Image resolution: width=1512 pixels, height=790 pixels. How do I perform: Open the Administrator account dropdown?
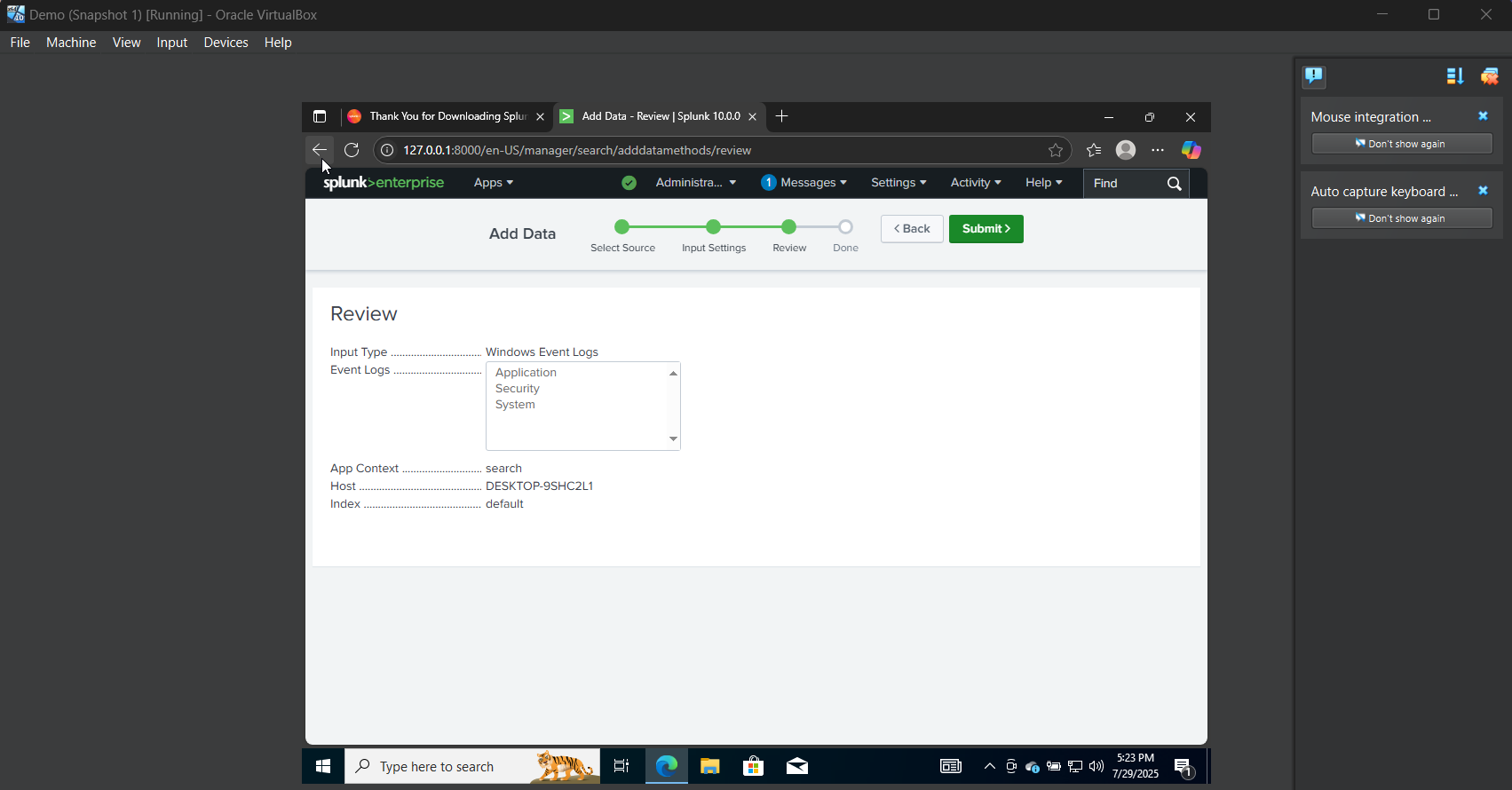(696, 183)
